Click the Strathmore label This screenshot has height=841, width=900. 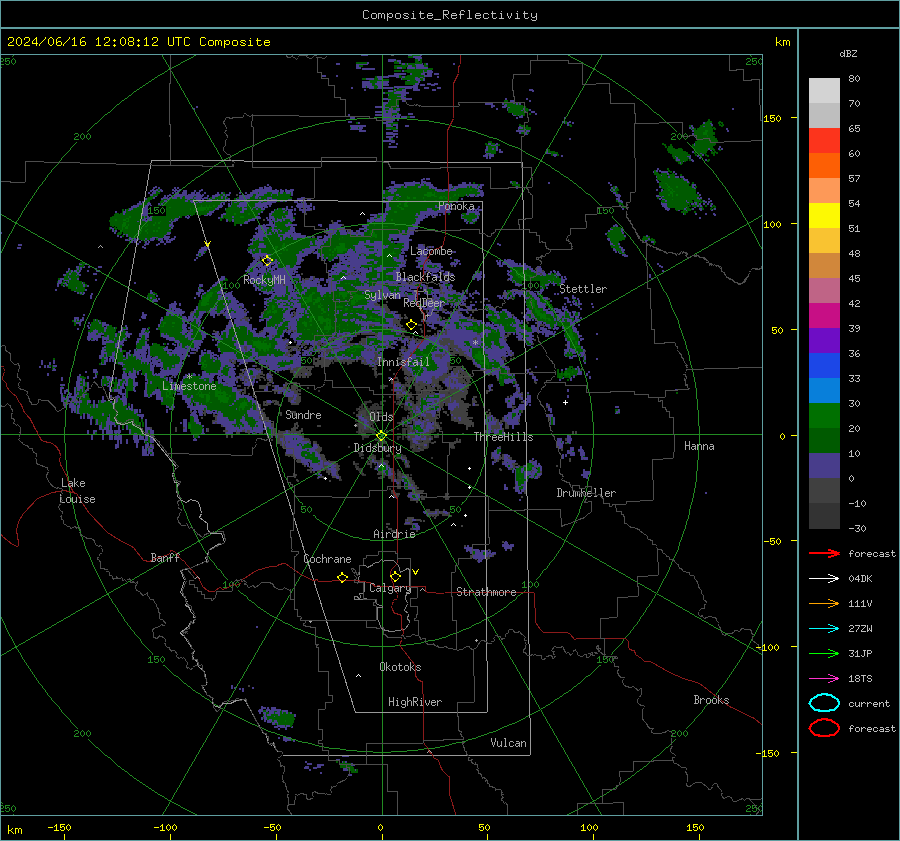(486, 592)
